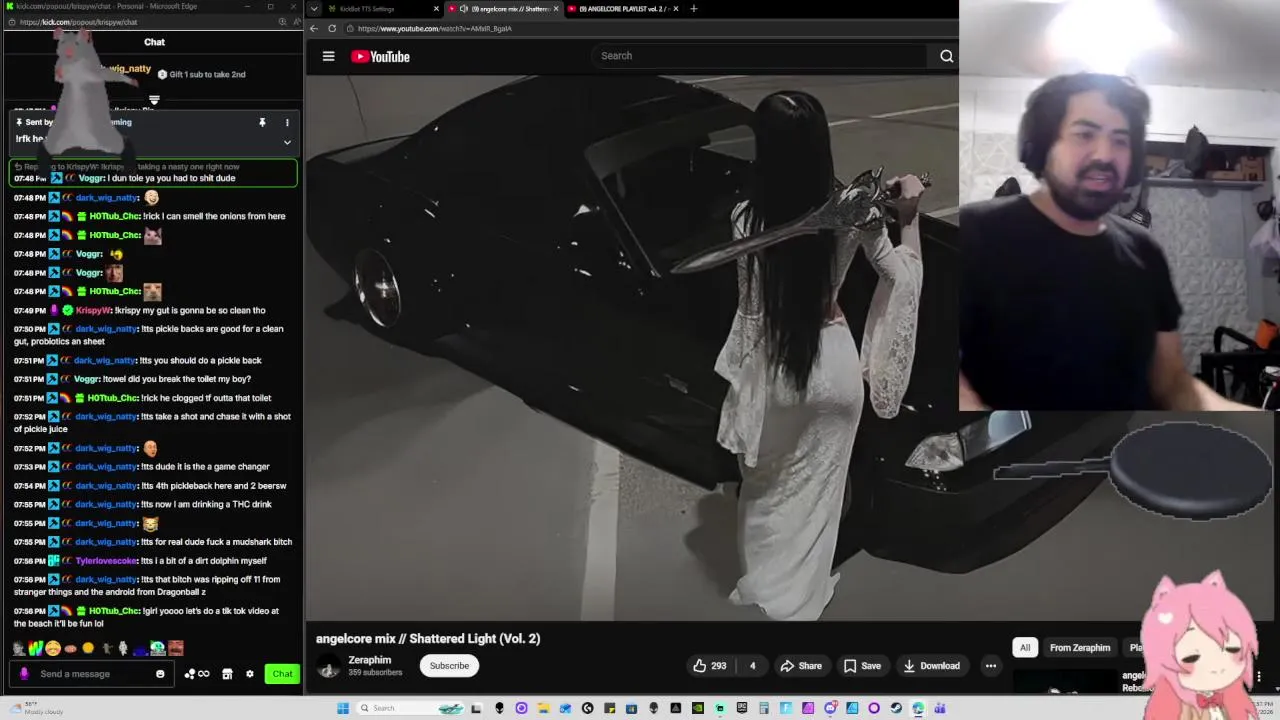Click the YouTube video player
Viewport: 1280px width, 720px height.
click(632, 348)
